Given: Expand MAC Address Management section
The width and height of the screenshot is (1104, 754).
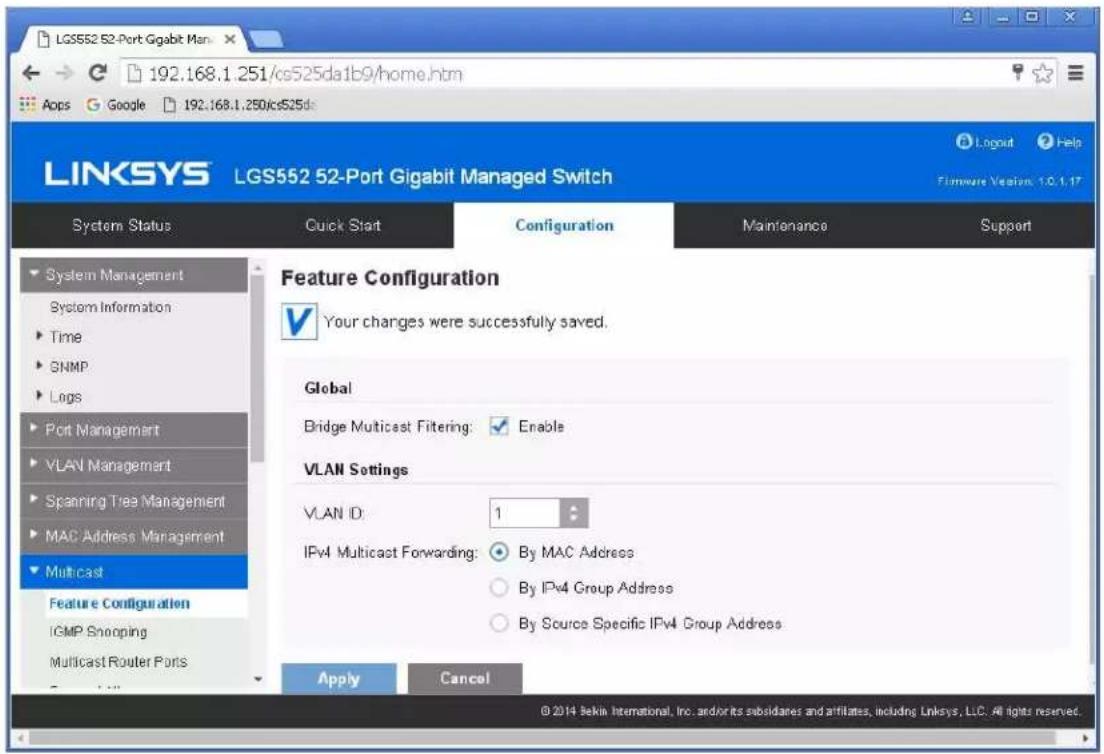Looking at the screenshot, I should tap(134, 536).
